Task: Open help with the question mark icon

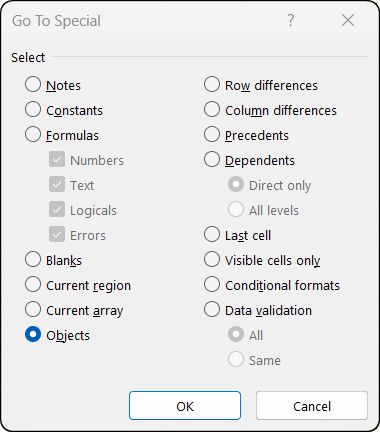Action: (291, 20)
